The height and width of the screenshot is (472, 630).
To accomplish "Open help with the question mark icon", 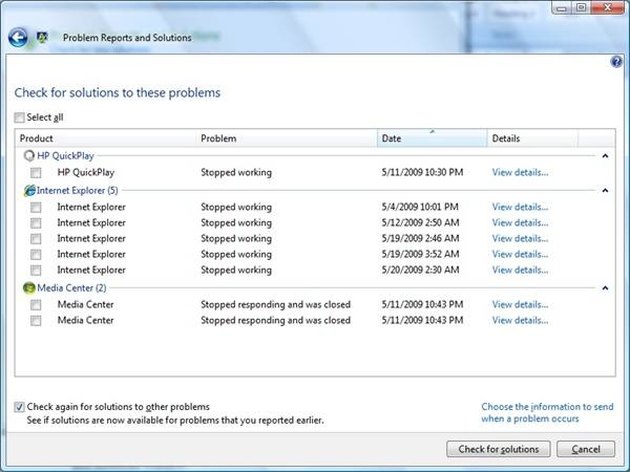I will [616, 61].
